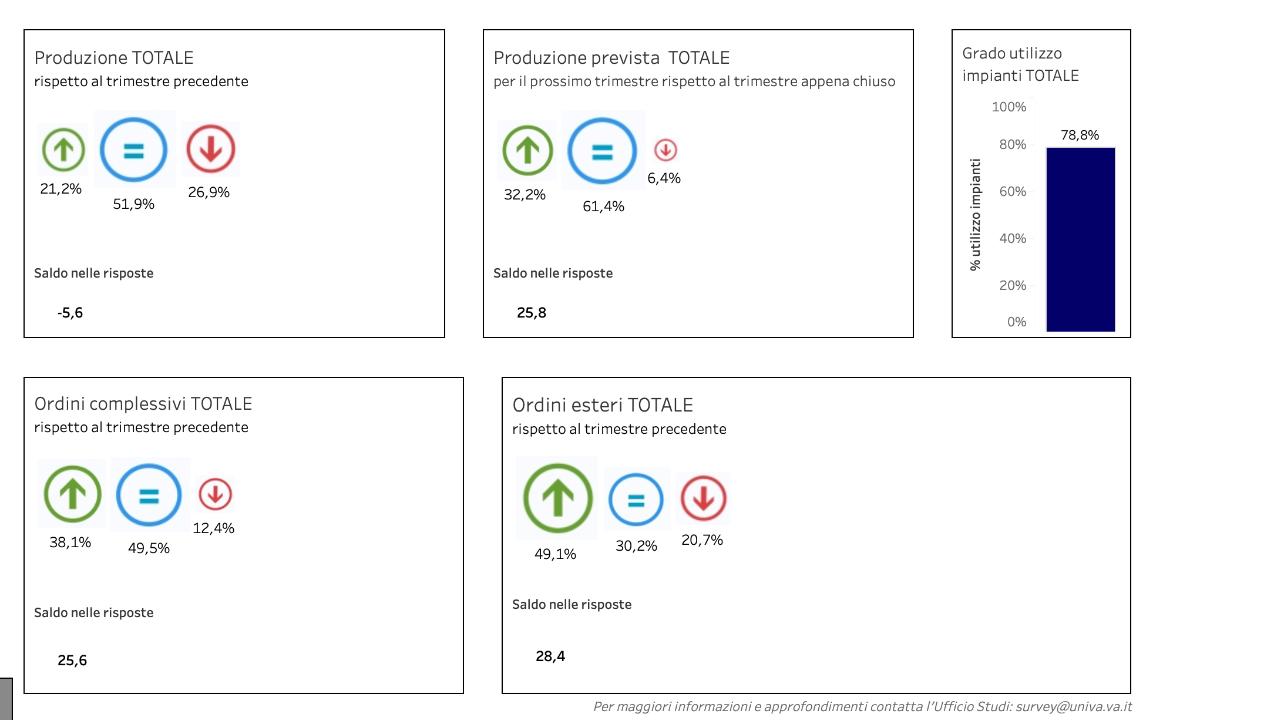Click the -5,6 saldo value
This screenshot has height=720, width=1280.
coord(70,313)
